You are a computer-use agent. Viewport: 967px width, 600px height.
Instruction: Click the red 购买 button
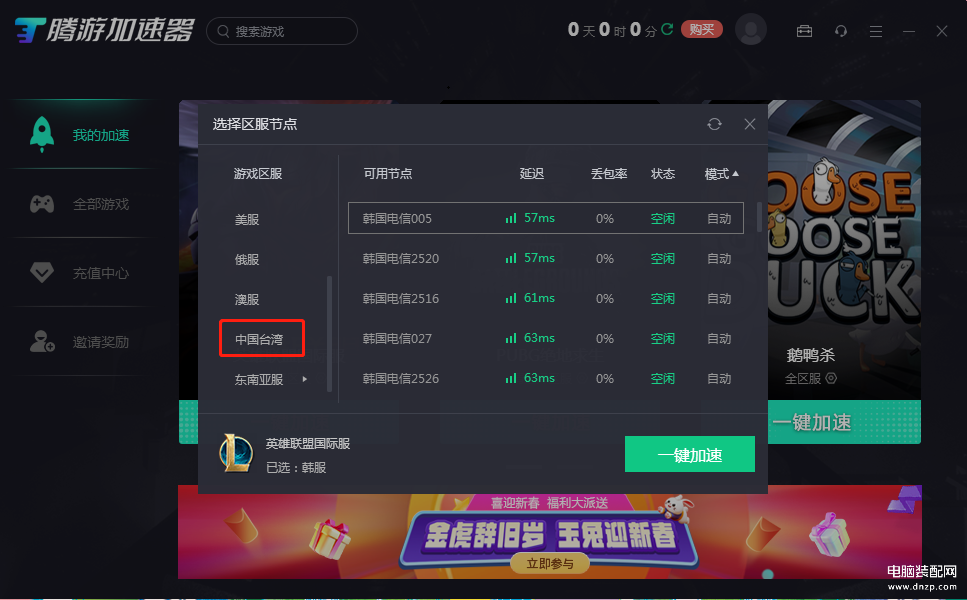702,30
